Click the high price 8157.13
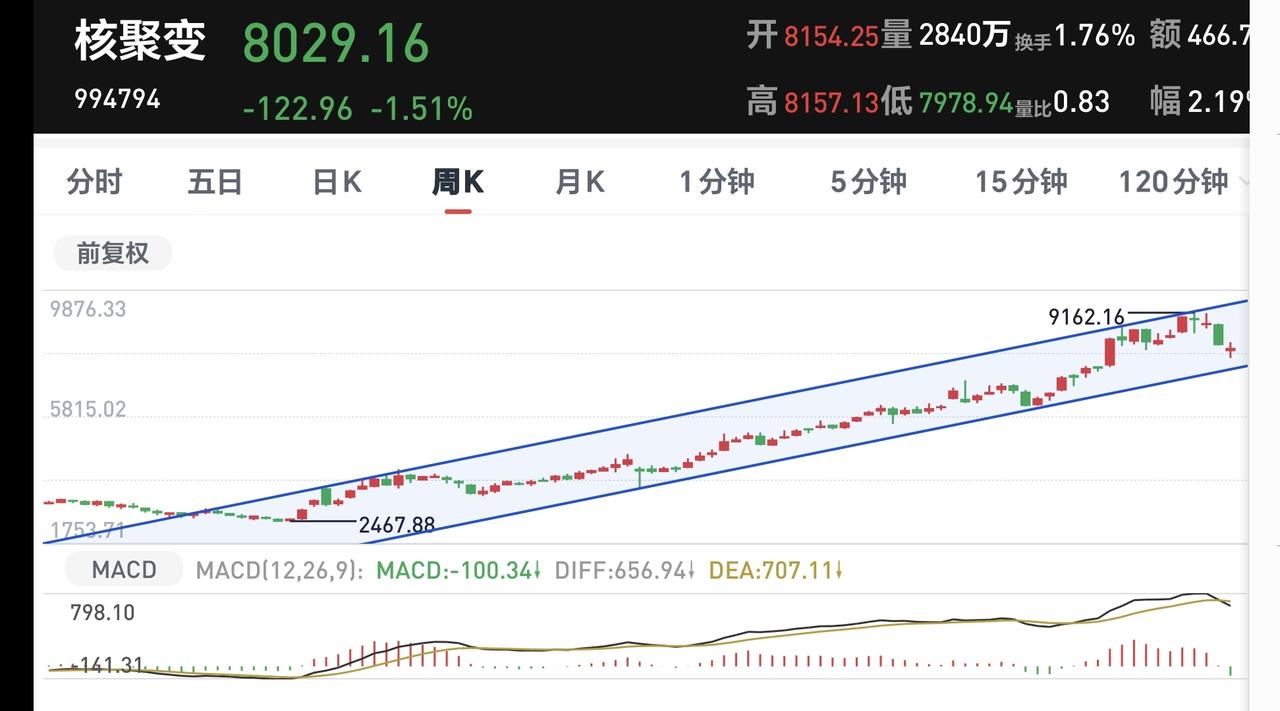Screen dimensions: 1280x711 (x=831, y=101)
